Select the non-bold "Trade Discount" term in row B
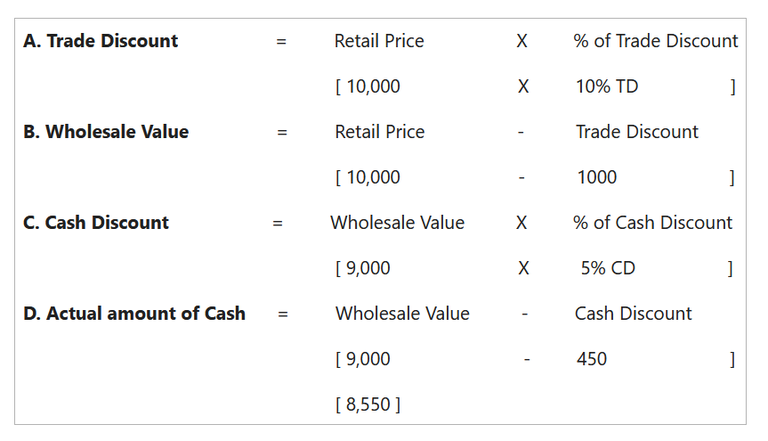 coord(637,132)
